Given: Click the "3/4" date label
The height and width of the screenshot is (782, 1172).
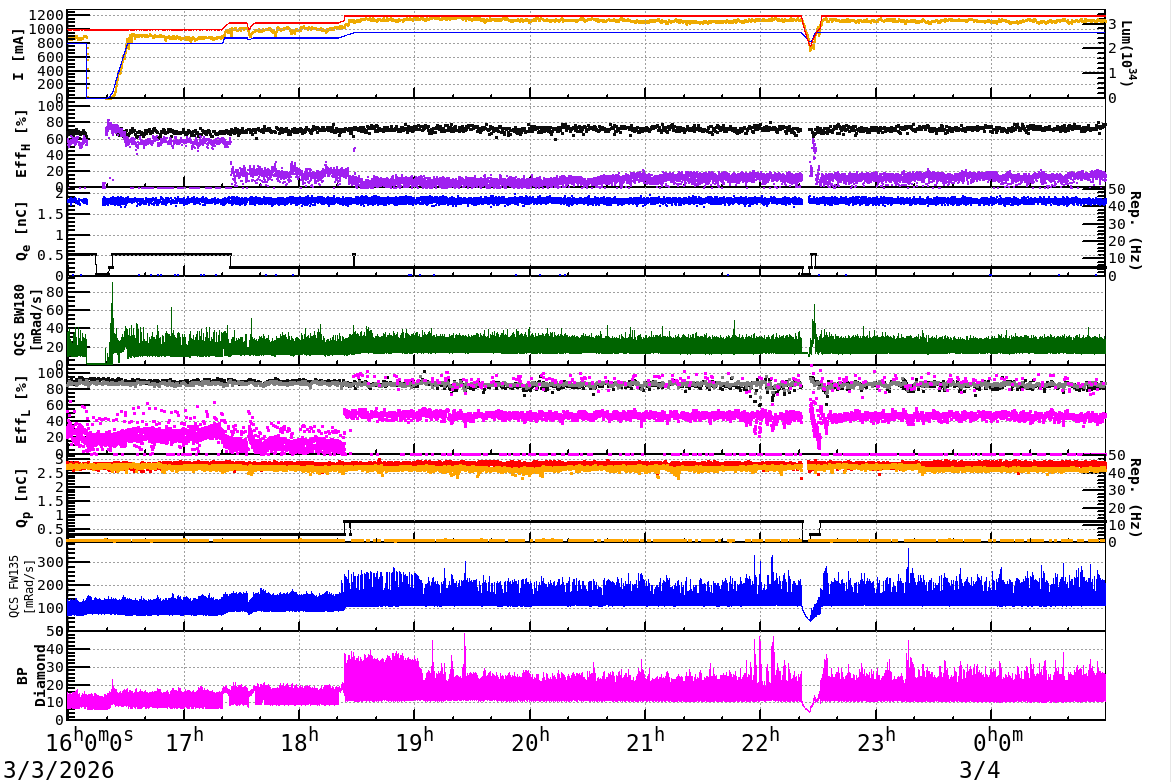Looking at the screenshot, I should point(979,769).
